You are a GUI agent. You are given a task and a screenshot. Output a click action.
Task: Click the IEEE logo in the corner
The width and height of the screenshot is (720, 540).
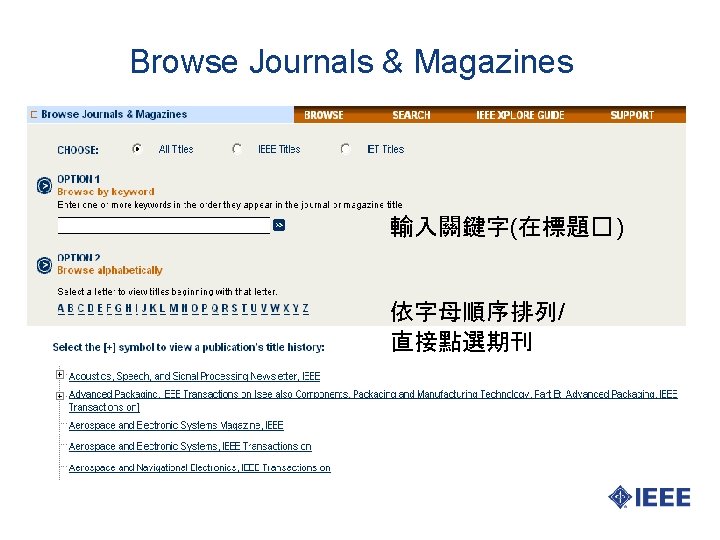pyautogui.click(x=649, y=497)
